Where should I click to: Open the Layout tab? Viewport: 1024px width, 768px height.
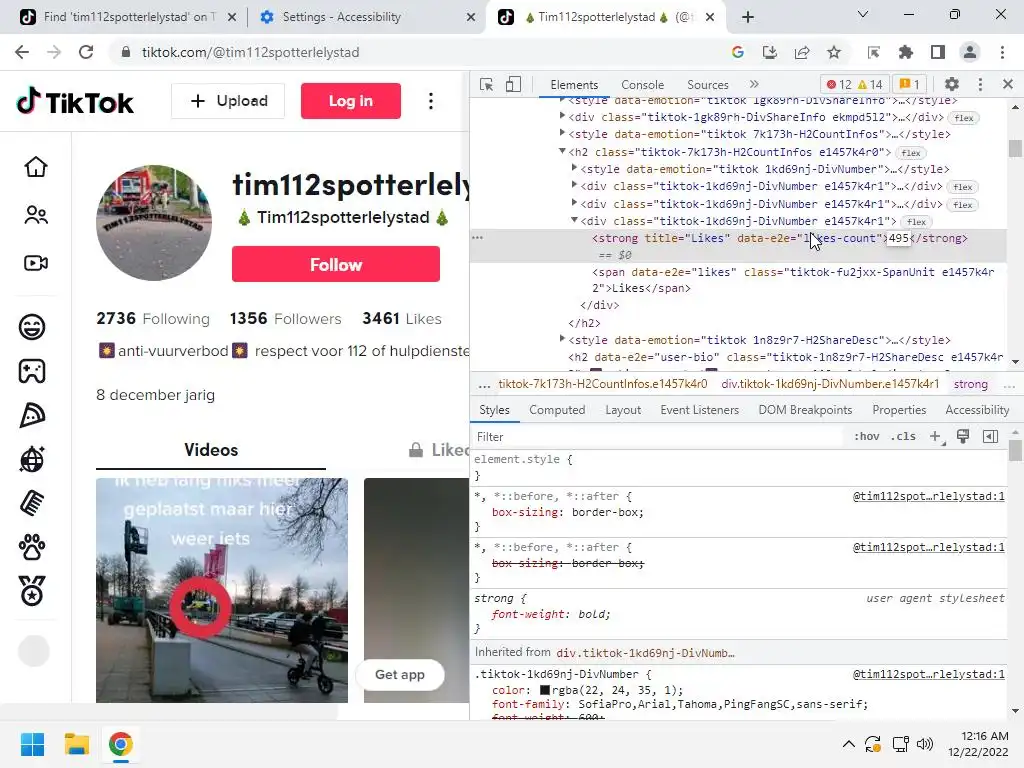623,410
